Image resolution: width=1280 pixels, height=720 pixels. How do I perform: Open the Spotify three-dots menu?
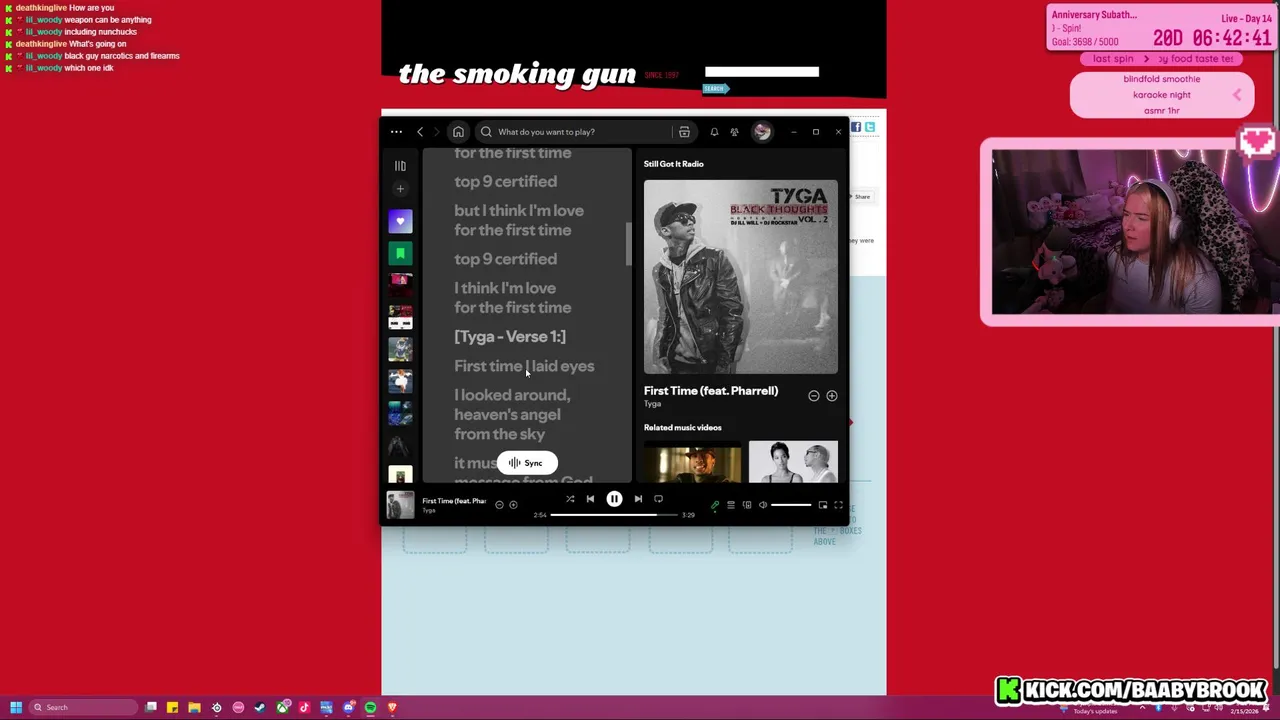(x=396, y=132)
